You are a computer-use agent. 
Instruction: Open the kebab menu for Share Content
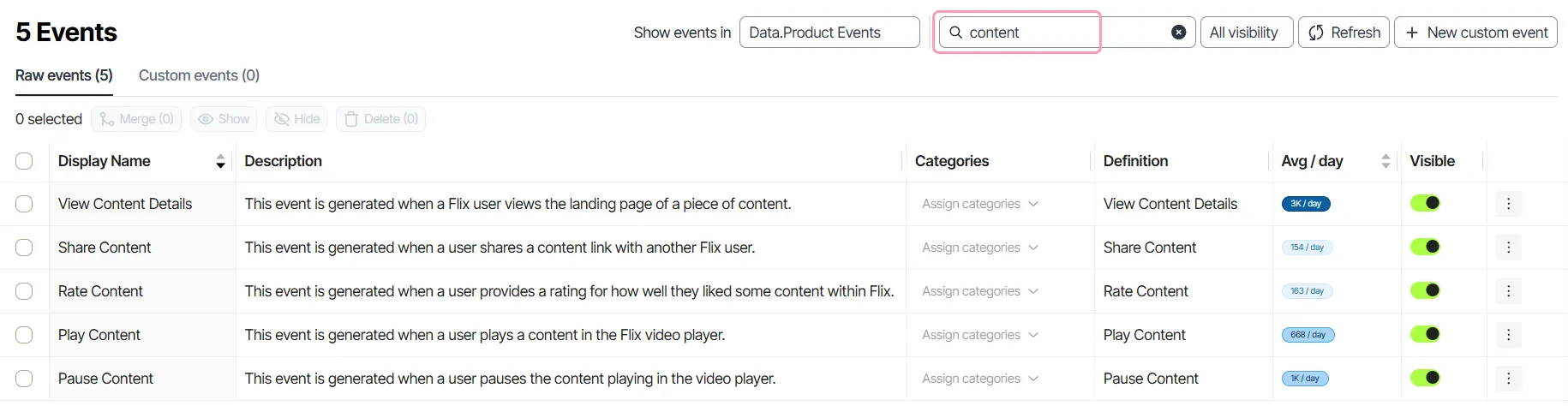point(1508,248)
